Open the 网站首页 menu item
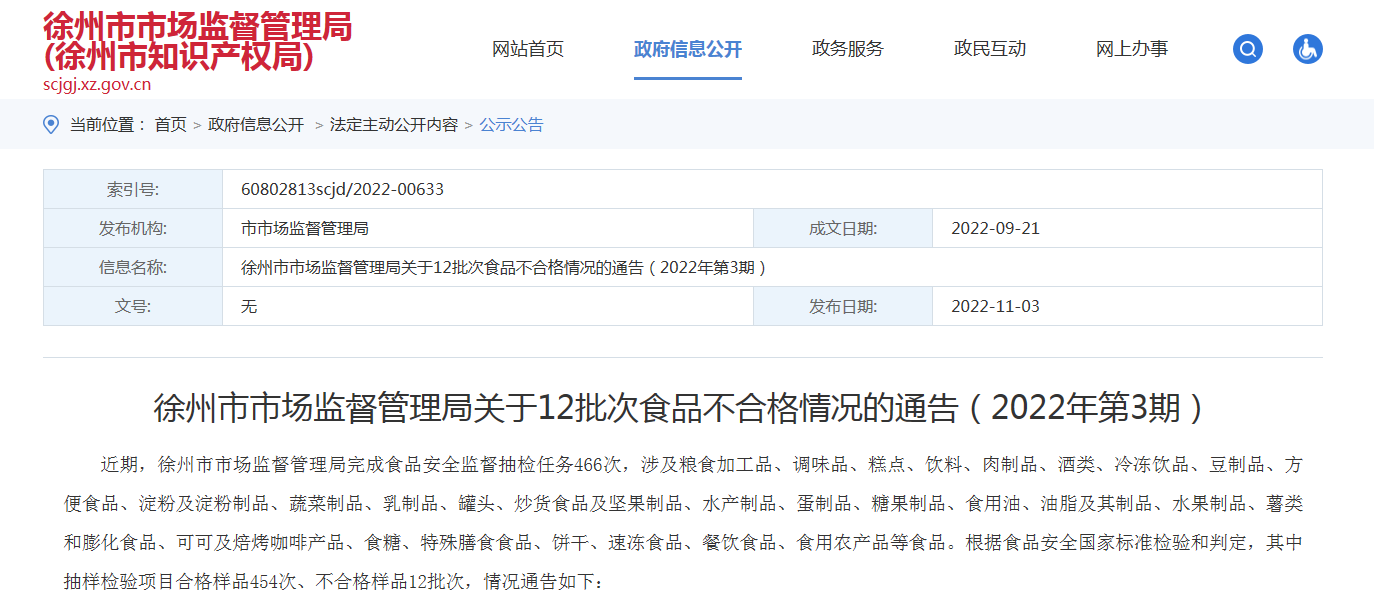Screen dimensions: 1374x600 (528, 49)
